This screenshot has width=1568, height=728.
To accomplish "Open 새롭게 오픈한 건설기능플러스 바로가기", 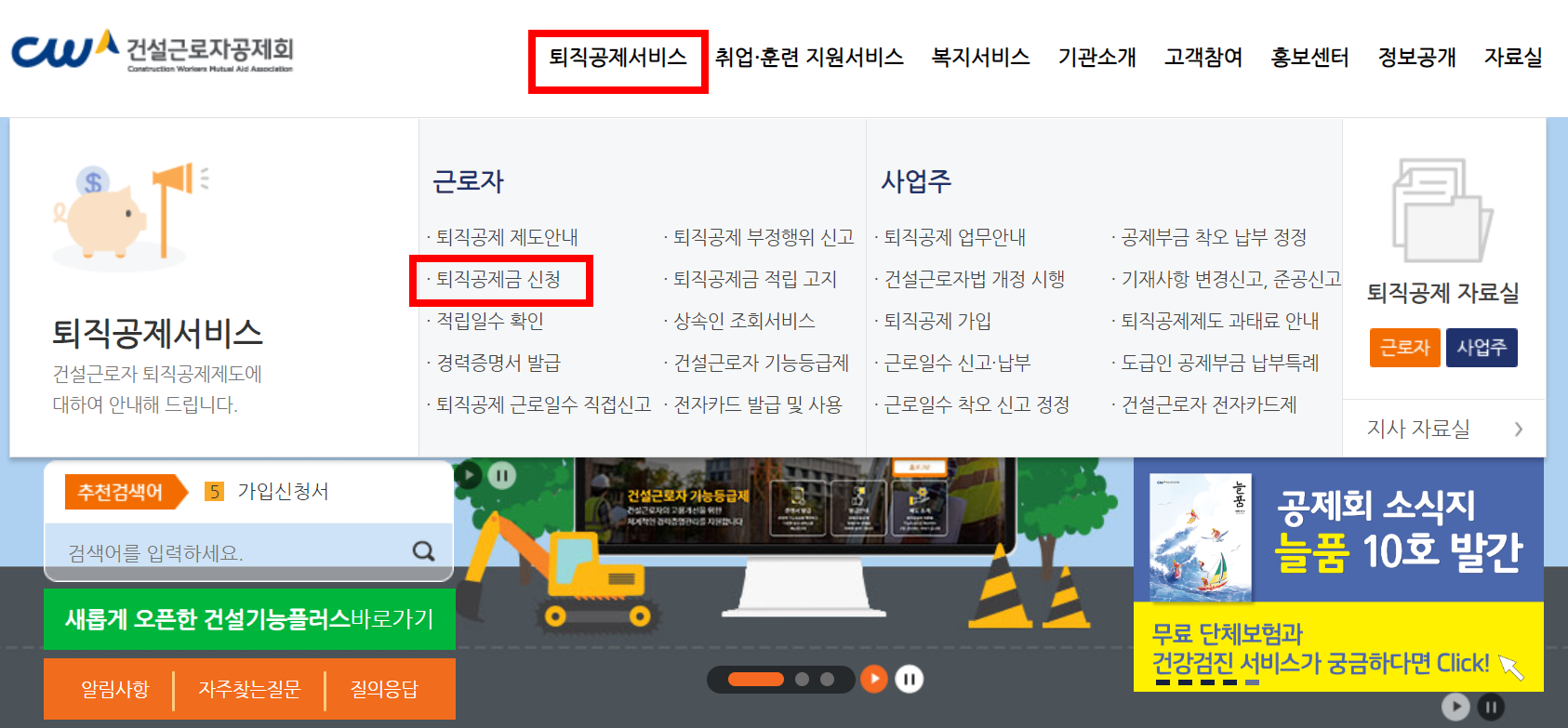I will coord(249,619).
